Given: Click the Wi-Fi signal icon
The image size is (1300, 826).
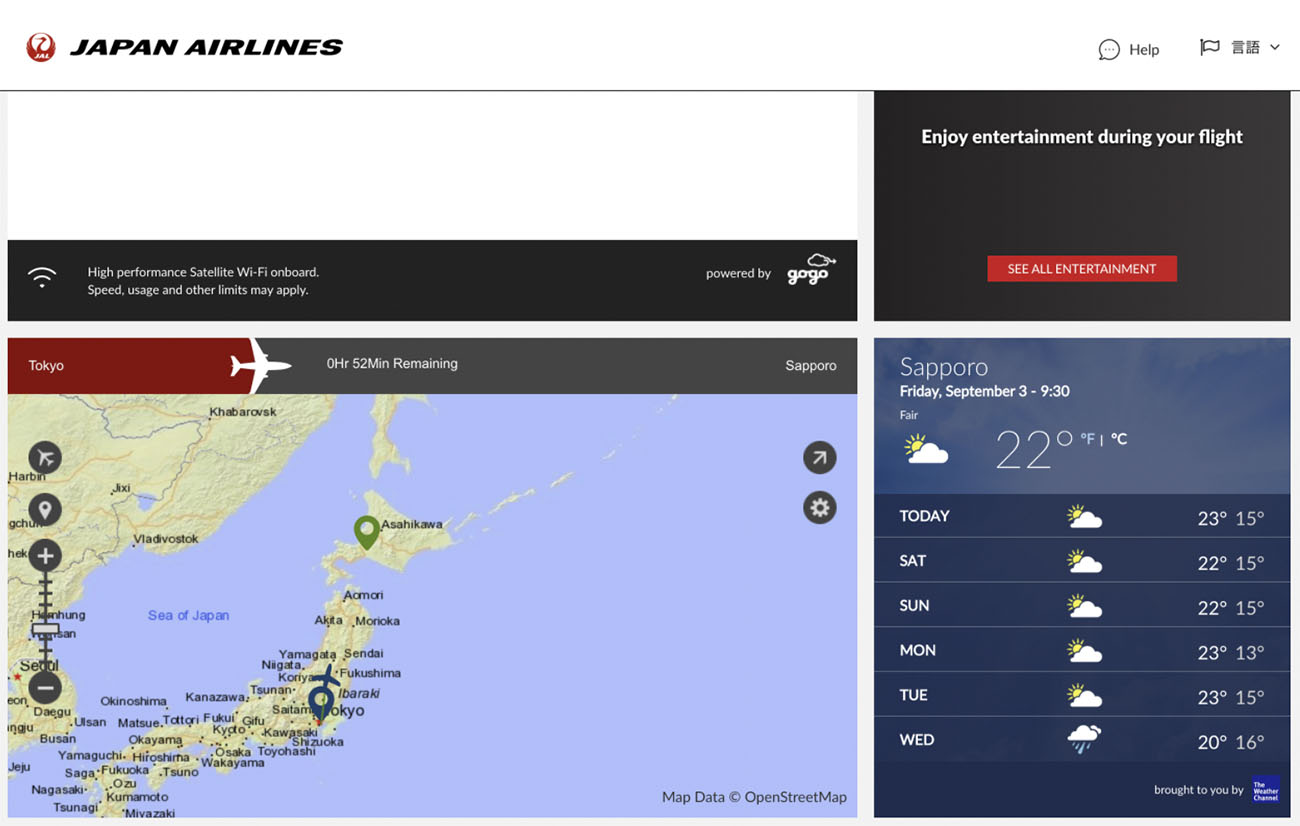Looking at the screenshot, I should (42, 277).
